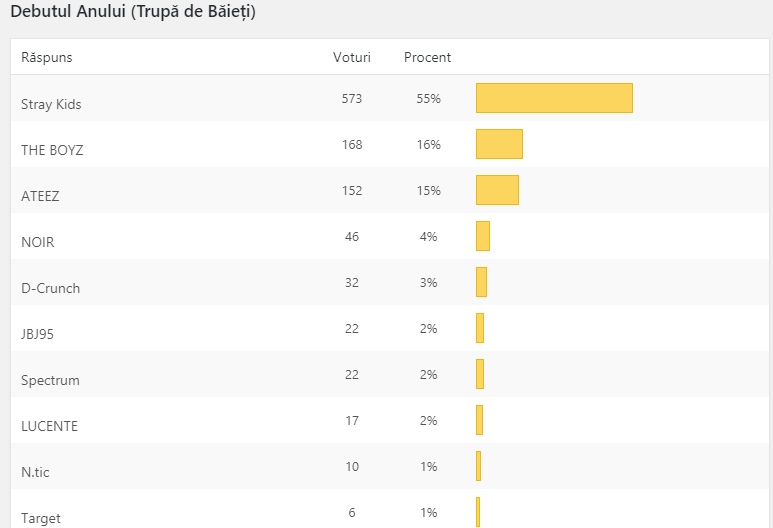This screenshot has height=528, width=773.
Task: Click the Răspuns column header
Action: [x=47, y=57]
